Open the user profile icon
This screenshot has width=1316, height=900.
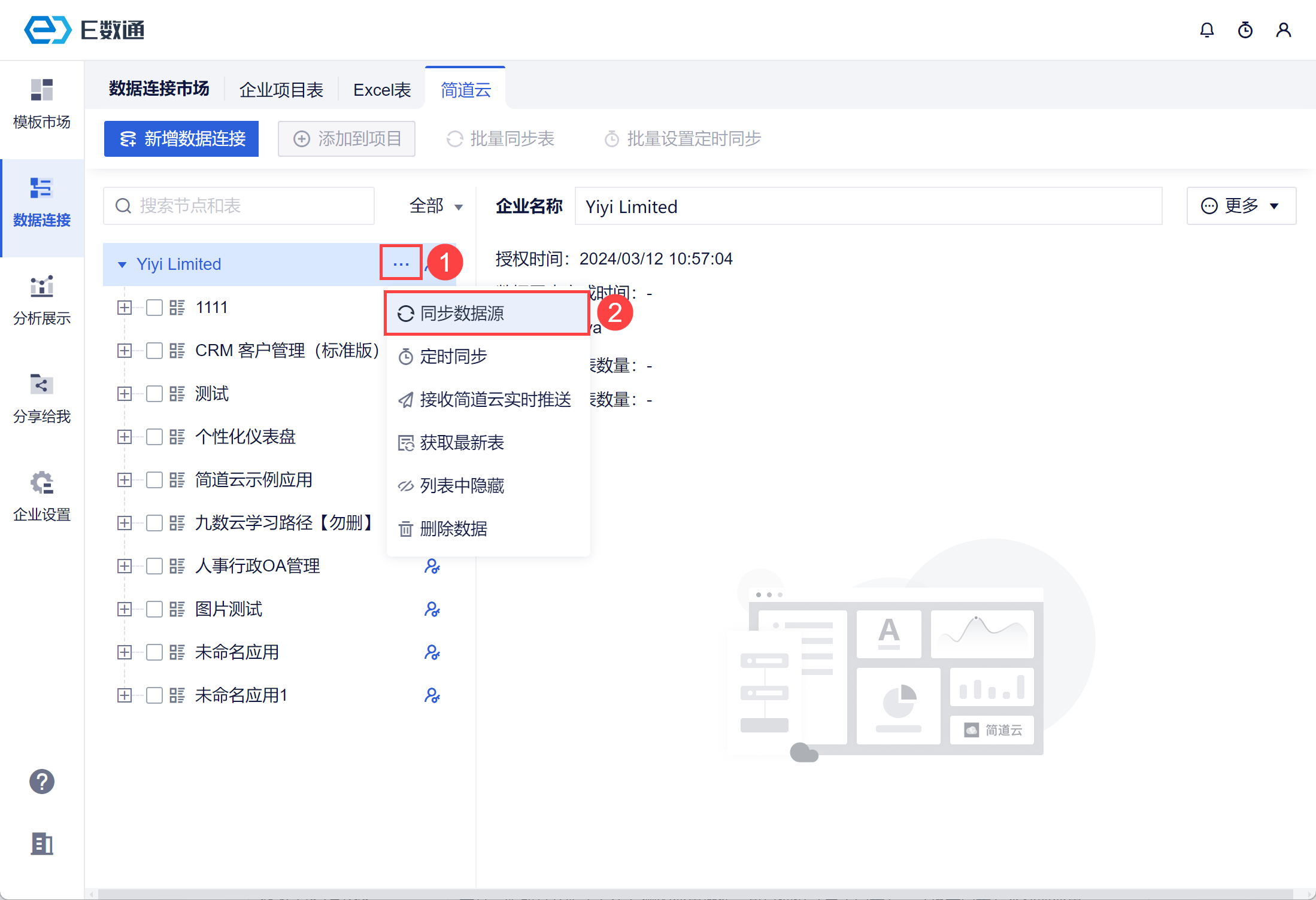coord(1283,30)
